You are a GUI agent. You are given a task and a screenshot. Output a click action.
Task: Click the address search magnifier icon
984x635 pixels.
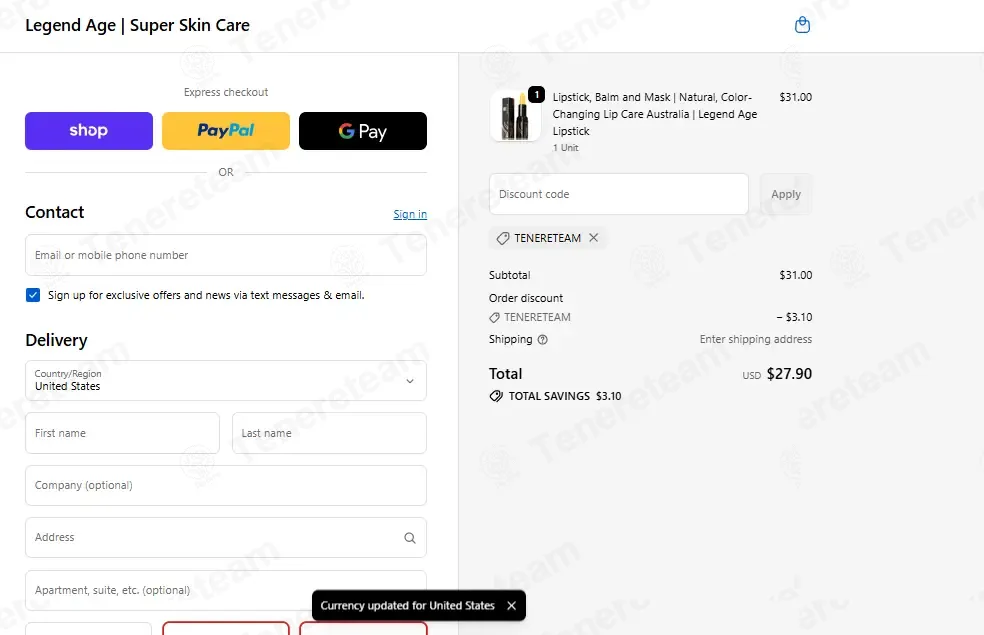tap(410, 538)
